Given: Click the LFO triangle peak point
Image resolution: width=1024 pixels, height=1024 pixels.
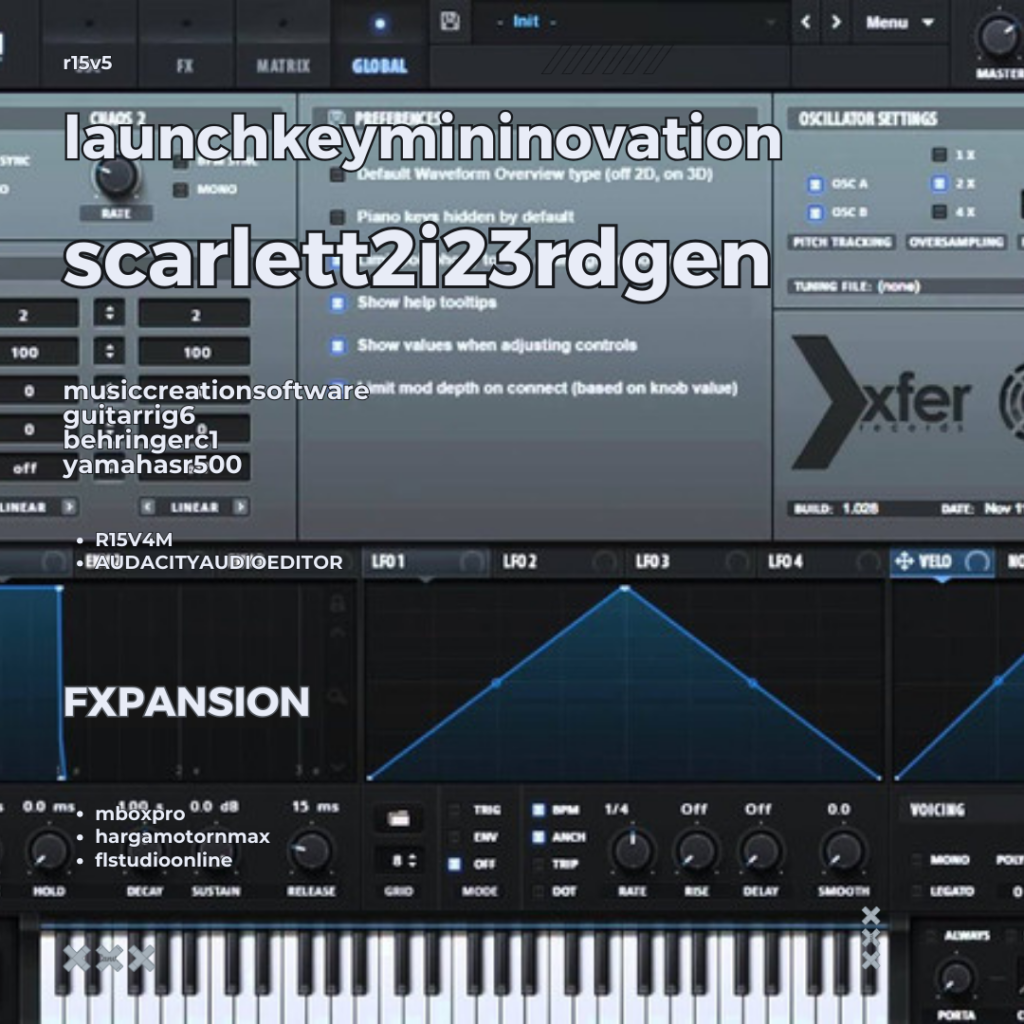Looking at the screenshot, I should coord(625,588).
